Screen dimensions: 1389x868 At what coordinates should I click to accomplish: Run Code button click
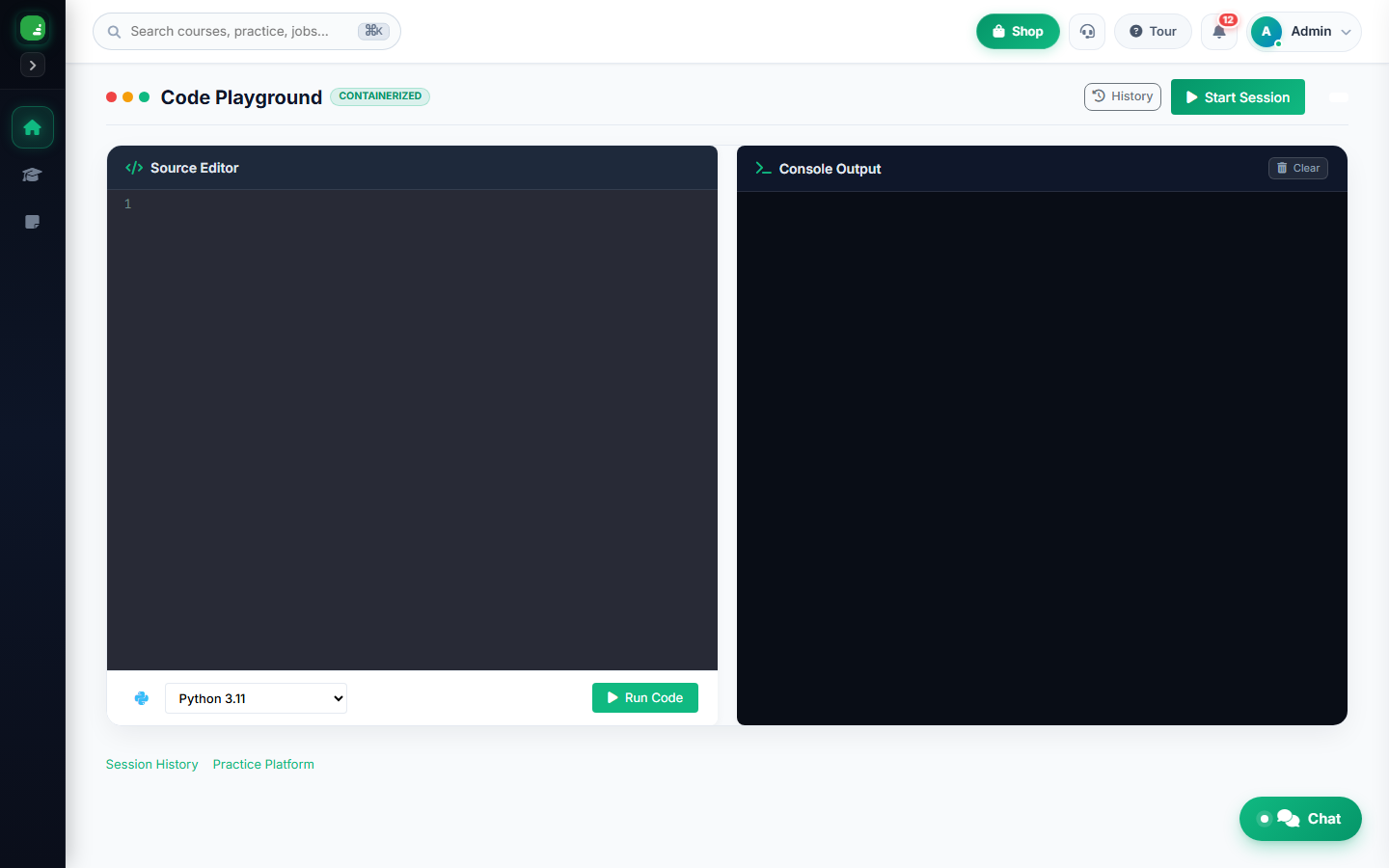pos(645,697)
